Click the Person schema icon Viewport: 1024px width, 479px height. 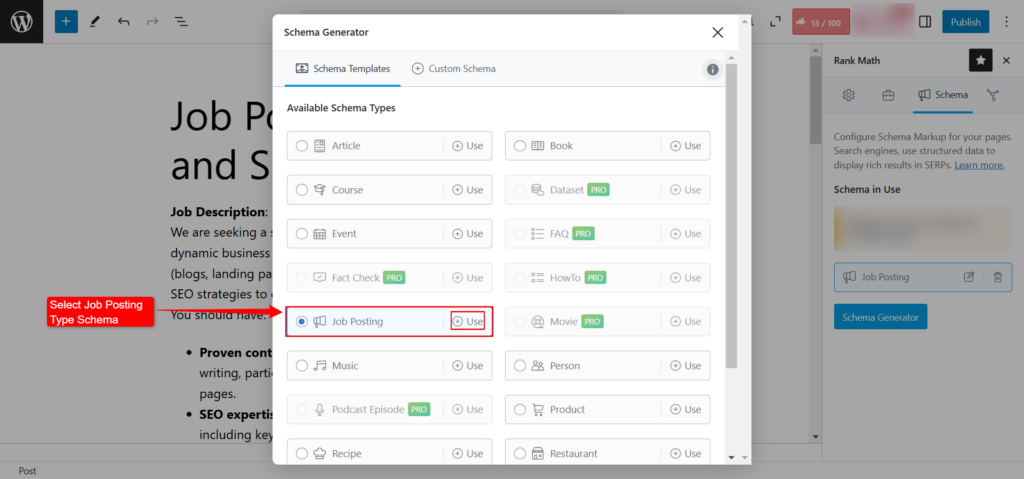538,365
